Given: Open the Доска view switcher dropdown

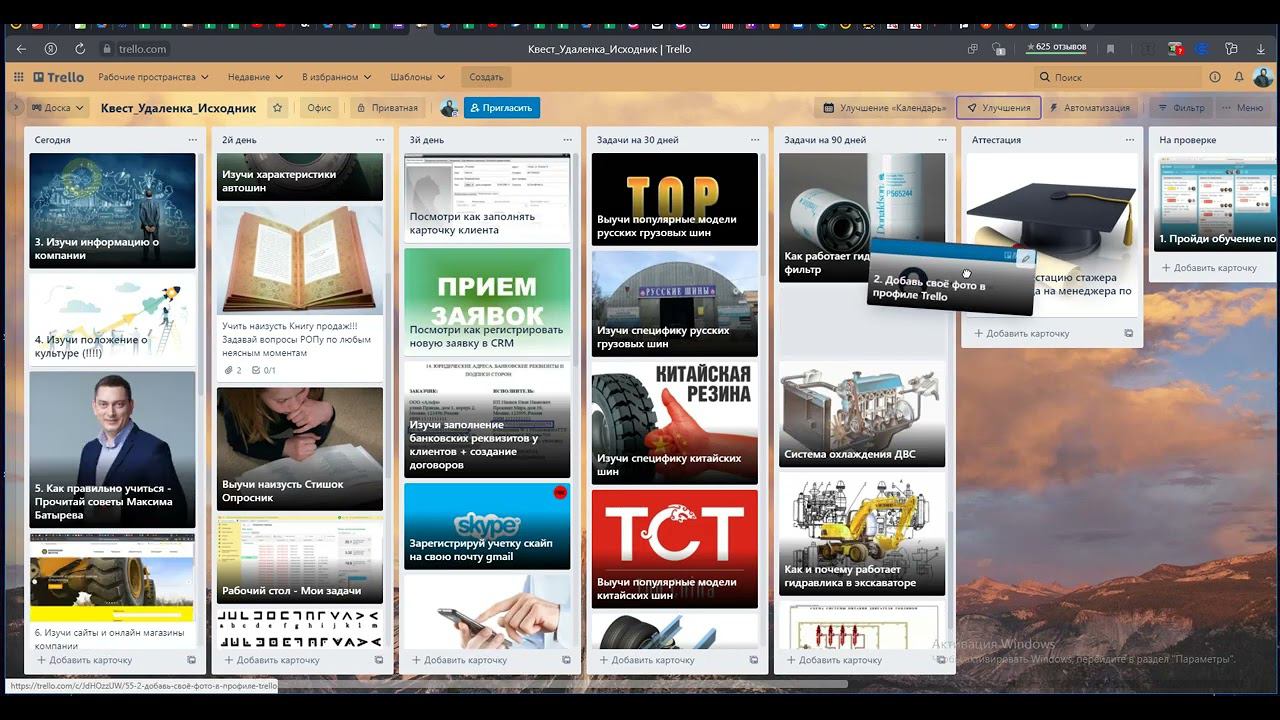Looking at the screenshot, I should point(58,108).
